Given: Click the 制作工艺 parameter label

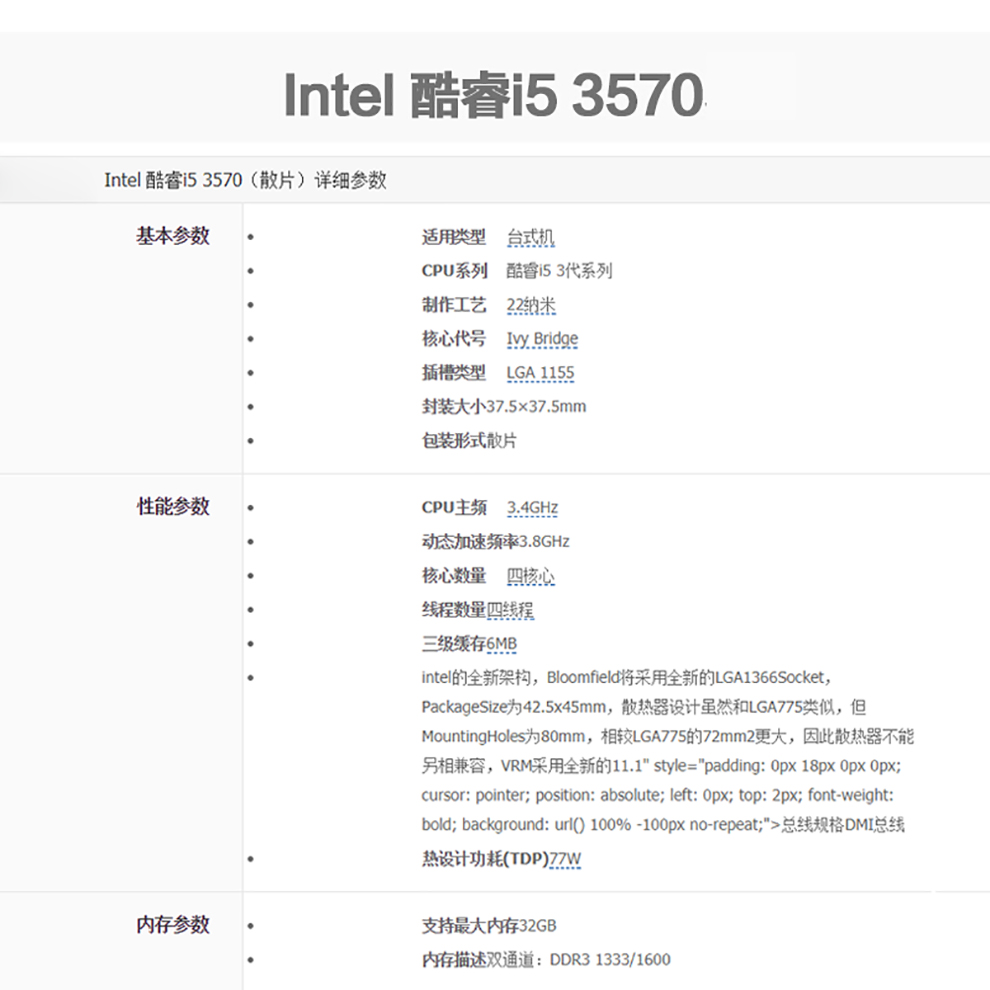Looking at the screenshot, I should pyautogui.click(x=454, y=305).
